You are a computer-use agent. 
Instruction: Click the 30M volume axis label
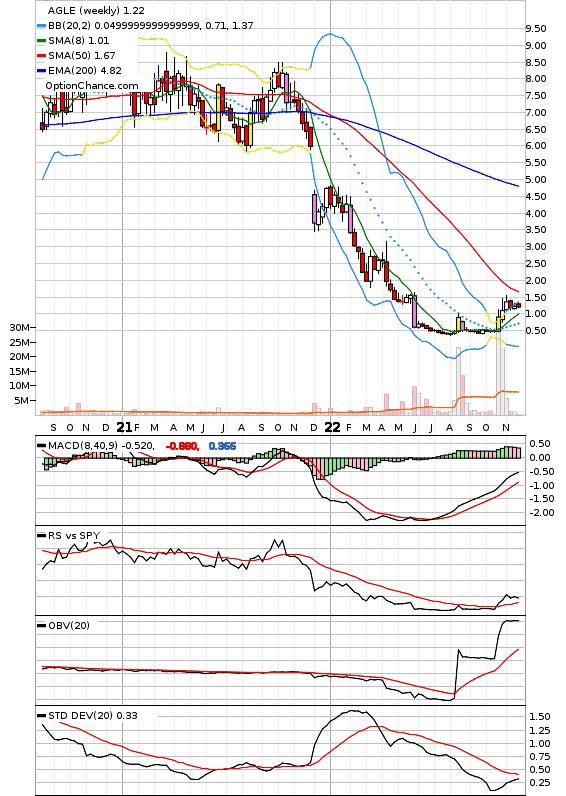click(x=19, y=327)
